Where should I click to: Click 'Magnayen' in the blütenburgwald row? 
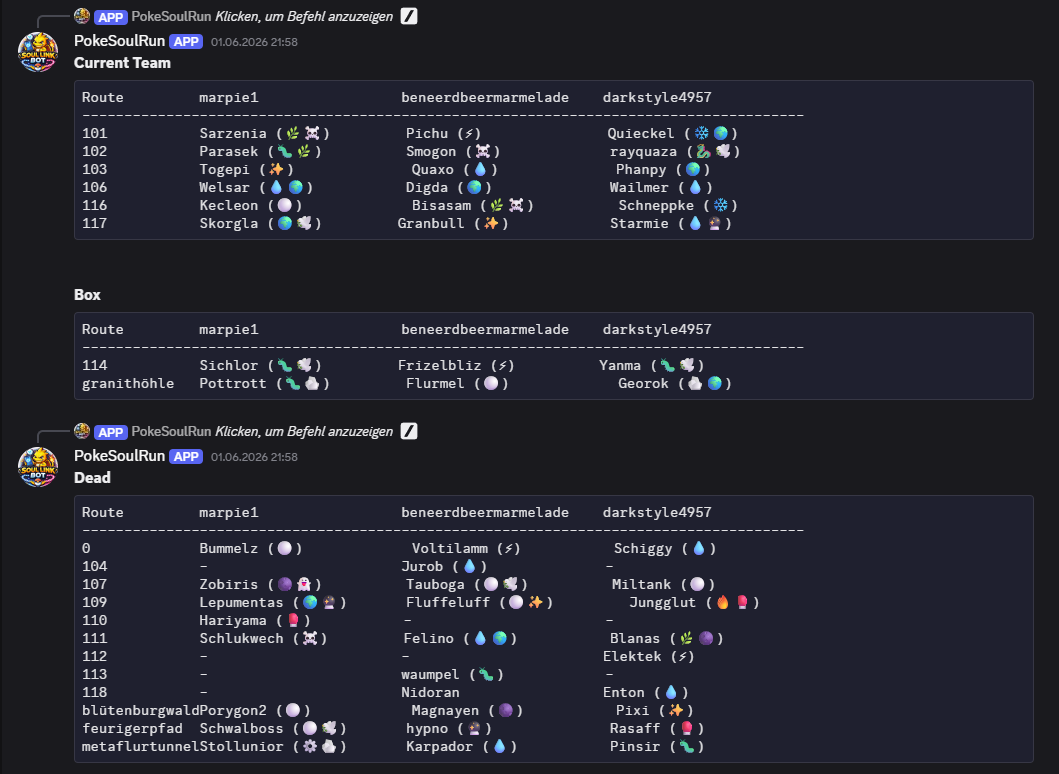pyautogui.click(x=445, y=711)
